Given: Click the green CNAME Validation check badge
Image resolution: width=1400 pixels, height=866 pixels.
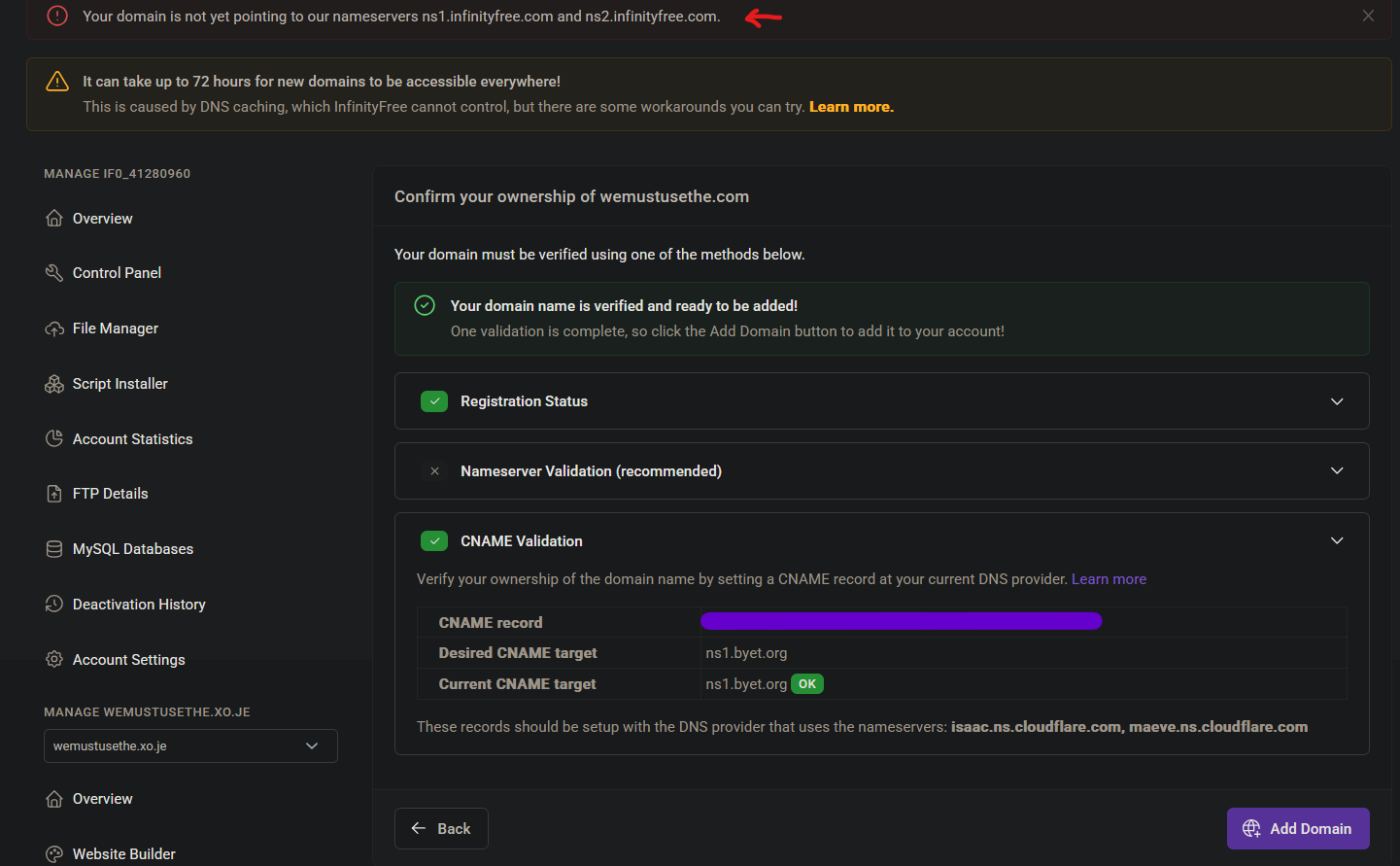Looking at the screenshot, I should coord(434,541).
